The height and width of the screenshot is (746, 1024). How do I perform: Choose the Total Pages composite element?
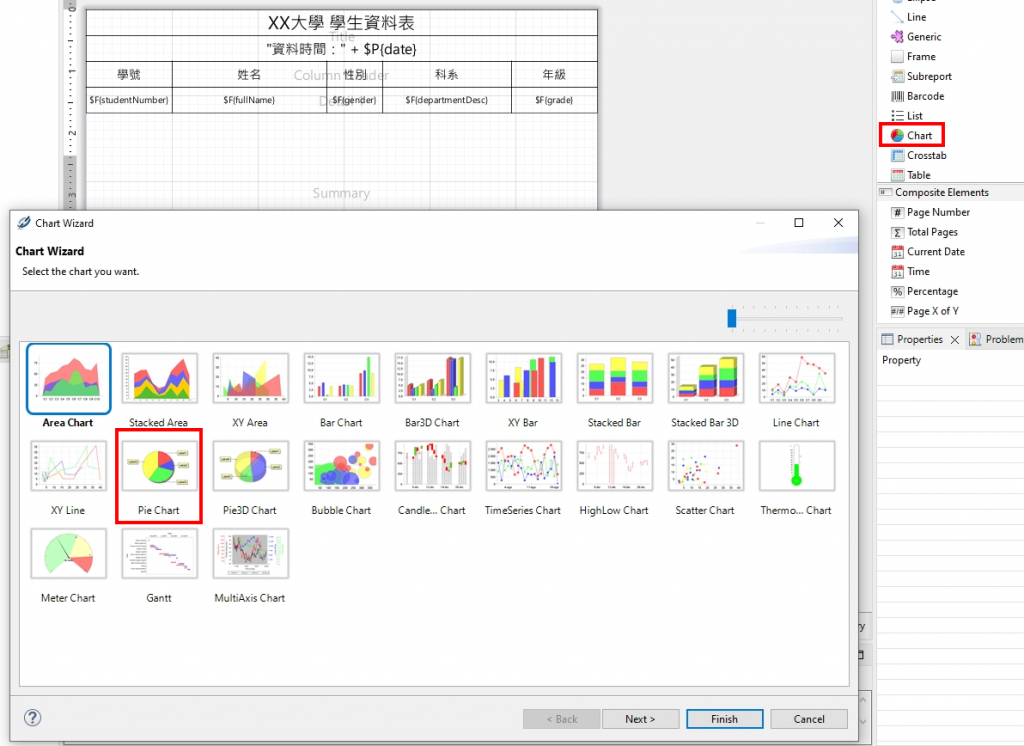pos(925,232)
